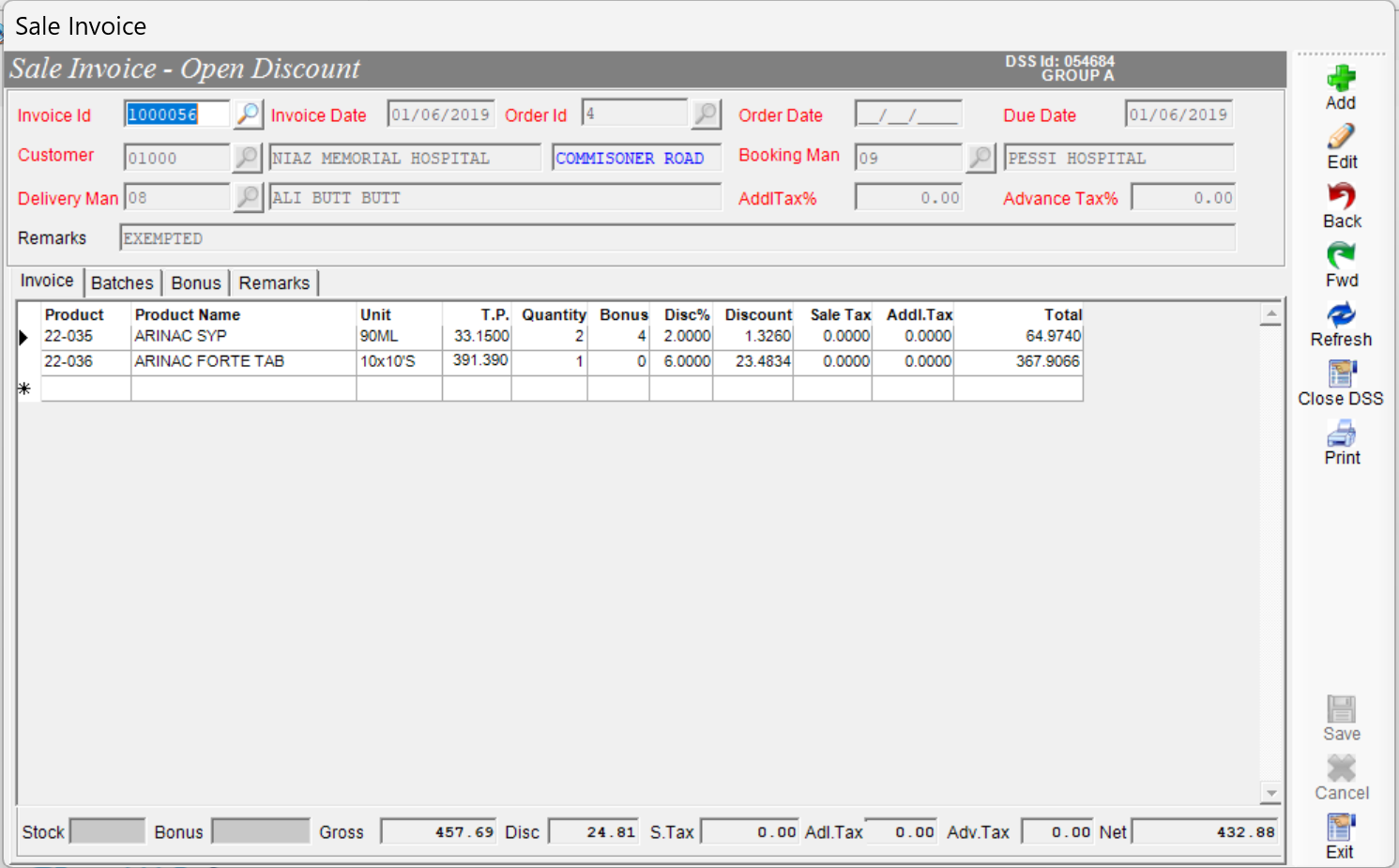
Task: Click the new row asterisk marker
Action: (x=25, y=388)
